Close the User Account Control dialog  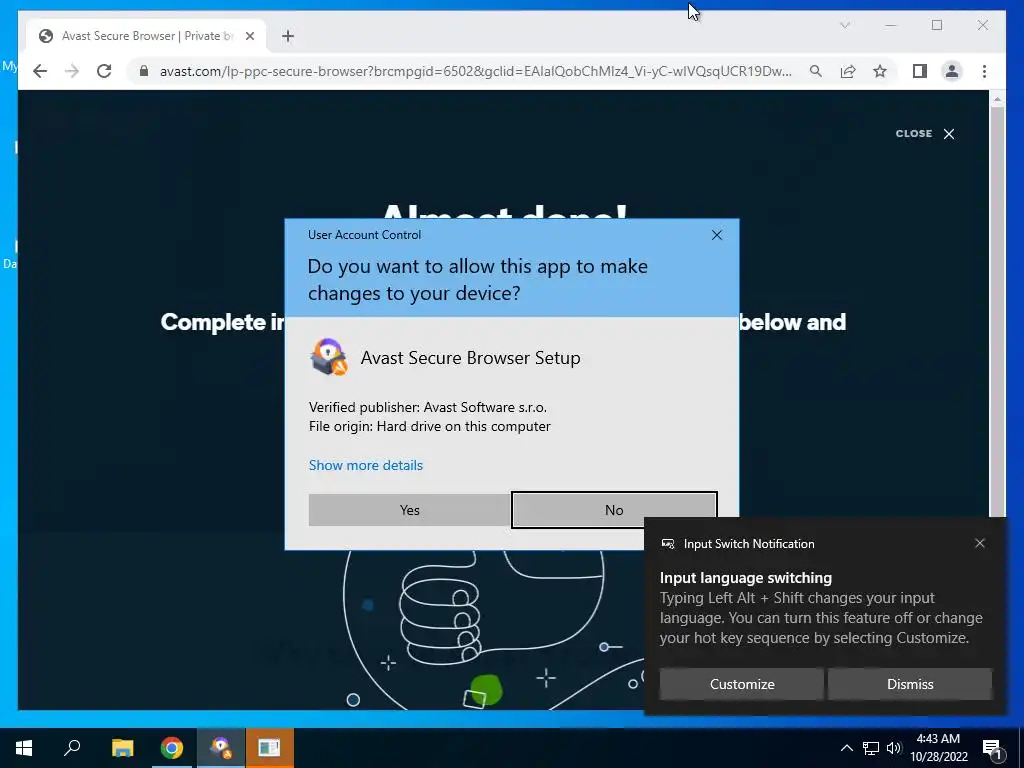click(716, 235)
